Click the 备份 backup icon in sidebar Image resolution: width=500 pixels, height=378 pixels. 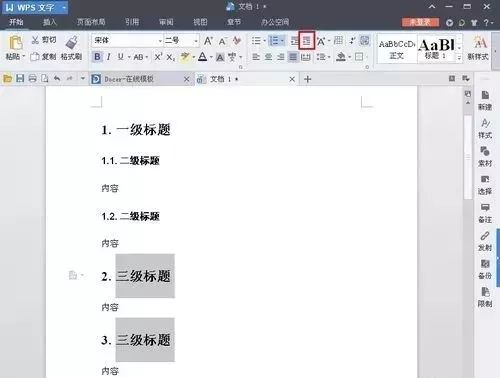click(485, 269)
